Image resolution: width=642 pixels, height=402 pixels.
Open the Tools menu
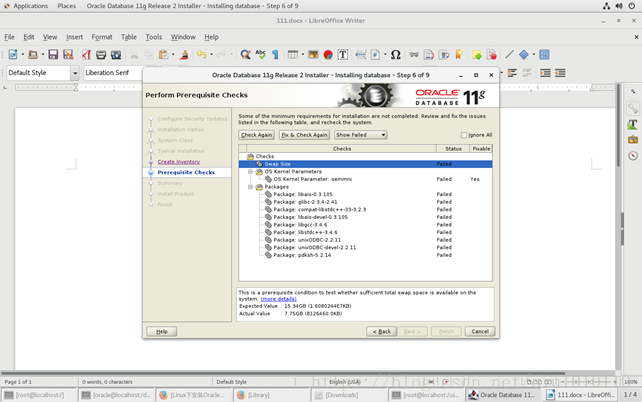pos(154,37)
